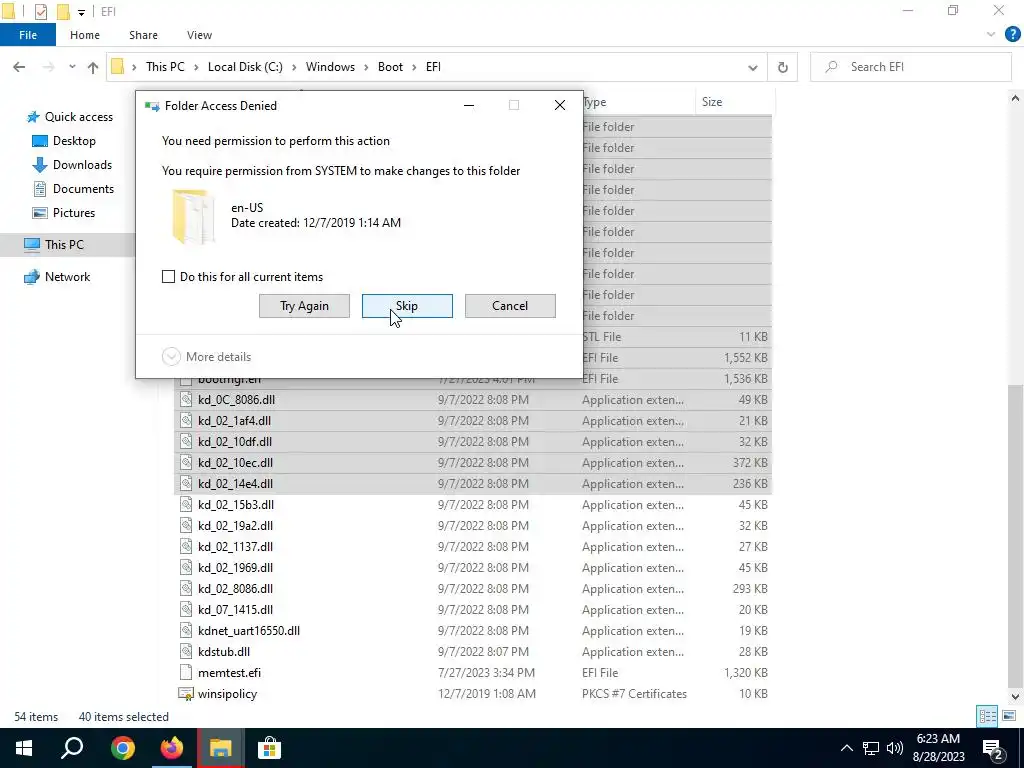Open the Home ribbon tab
This screenshot has height=768, width=1024.
coord(85,35)
